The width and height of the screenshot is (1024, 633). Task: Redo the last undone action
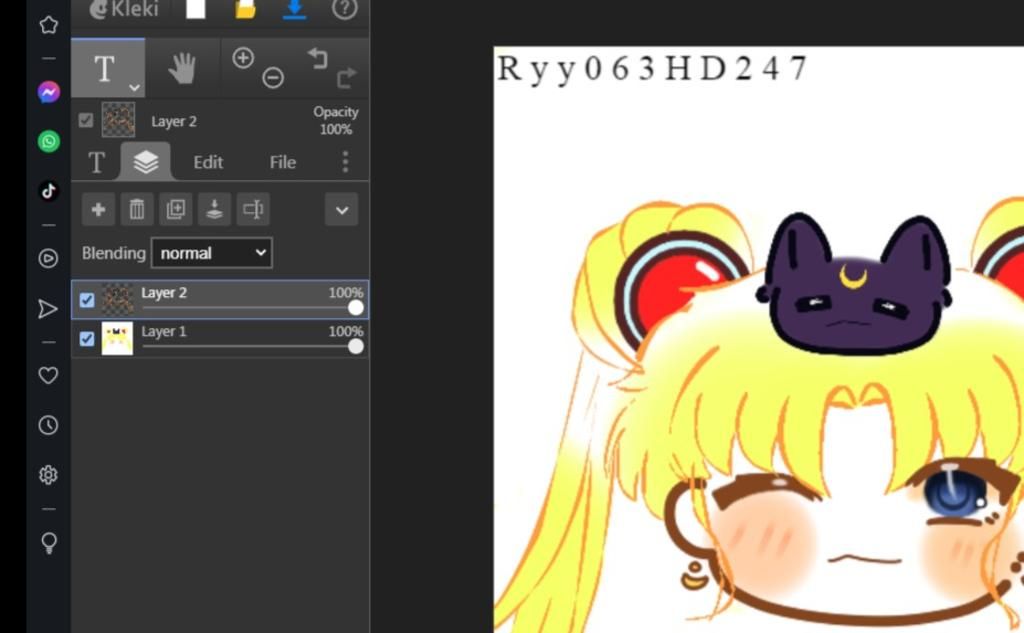click(347, 78)
